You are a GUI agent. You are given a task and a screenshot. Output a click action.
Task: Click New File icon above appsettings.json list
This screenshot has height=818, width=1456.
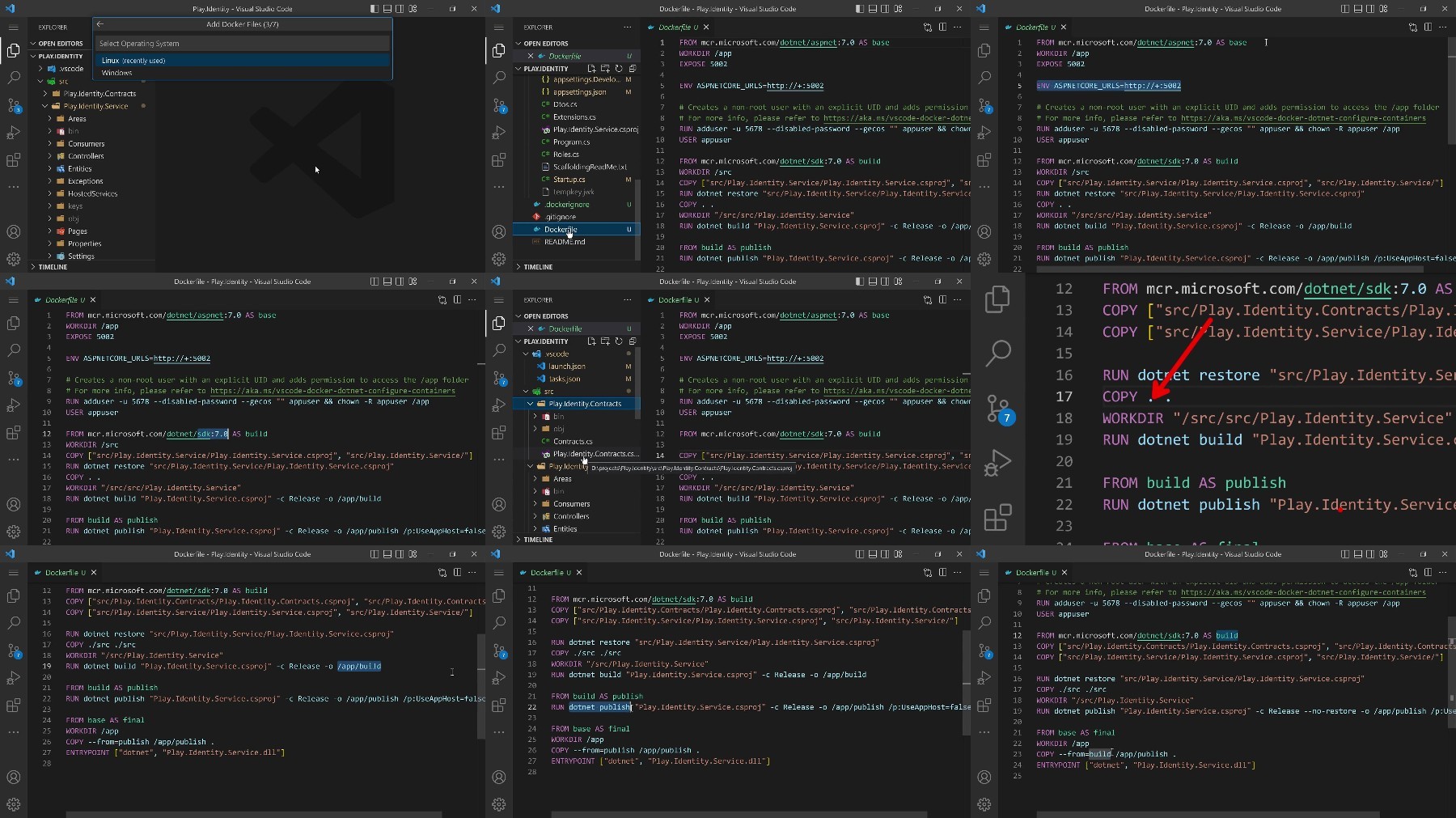[591, 69]
